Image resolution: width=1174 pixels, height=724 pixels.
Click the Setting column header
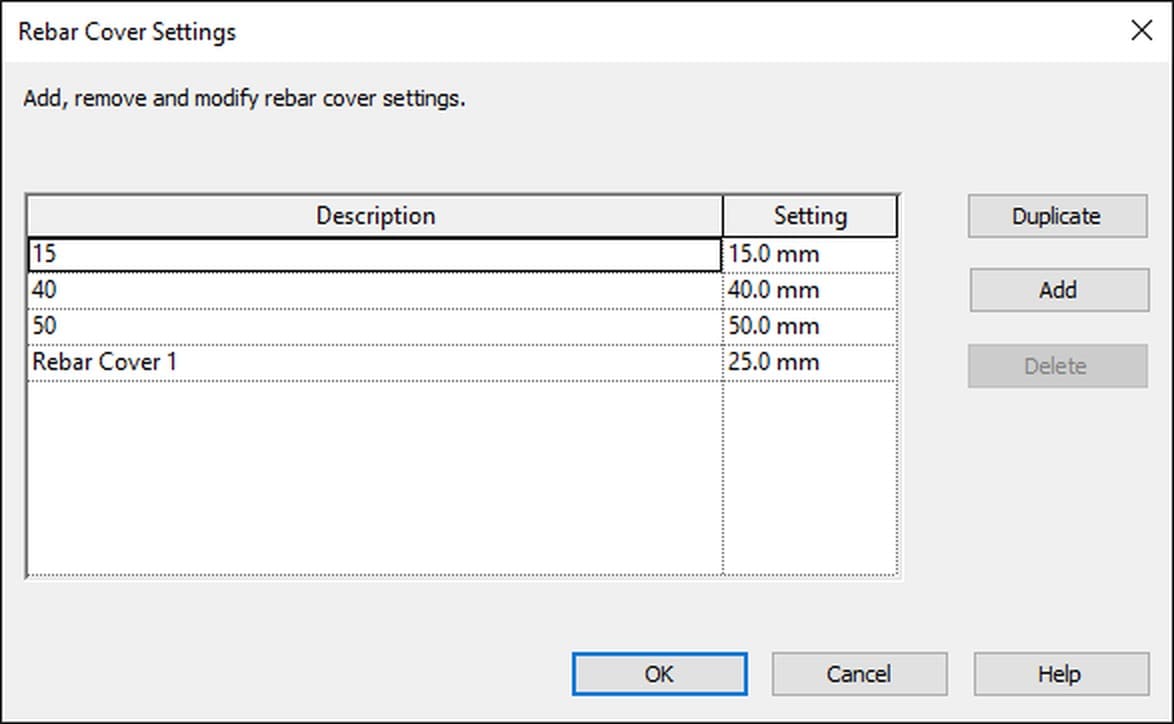click(810, 216)
